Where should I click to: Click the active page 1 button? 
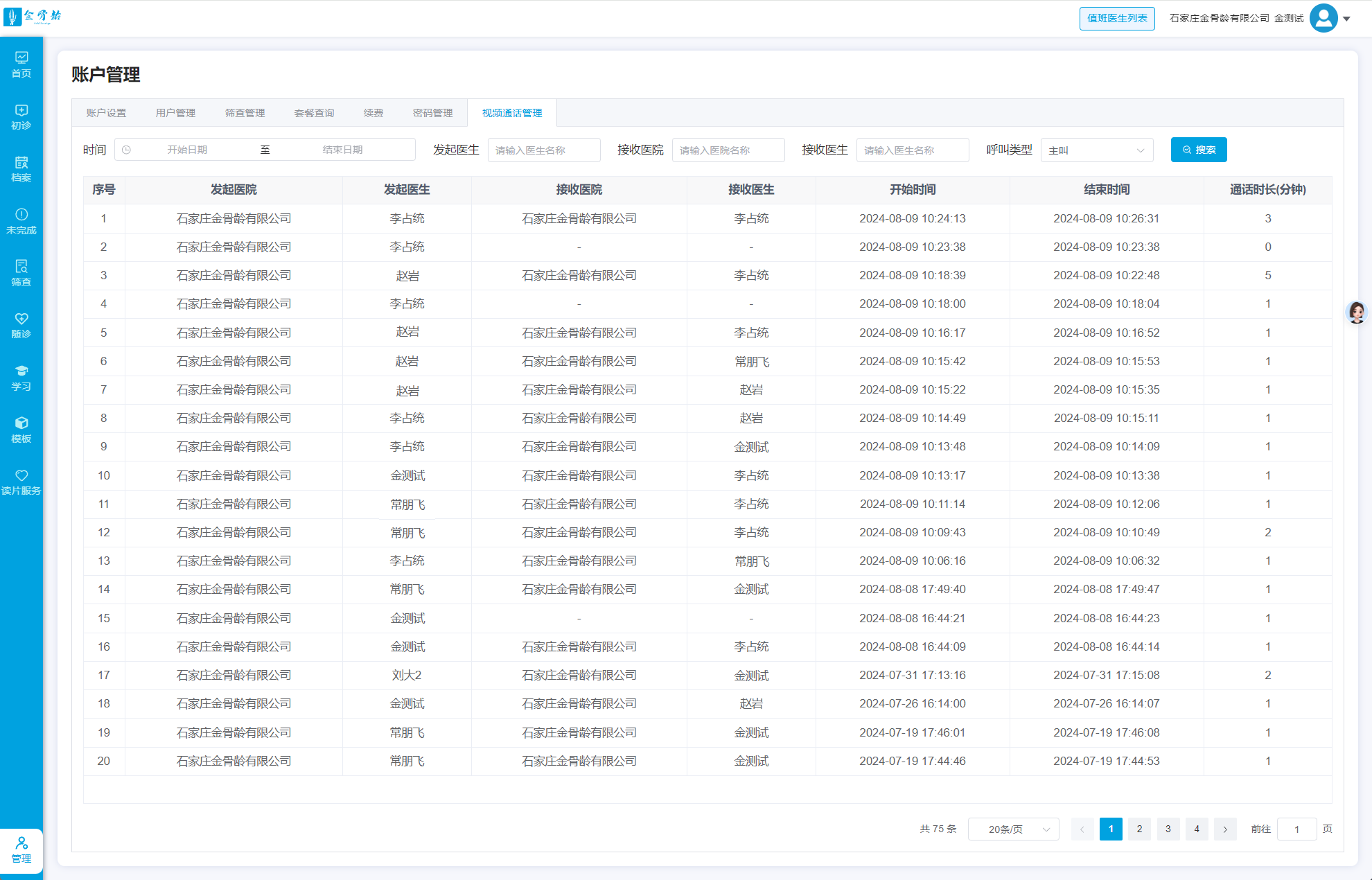tap(1111, 829)
